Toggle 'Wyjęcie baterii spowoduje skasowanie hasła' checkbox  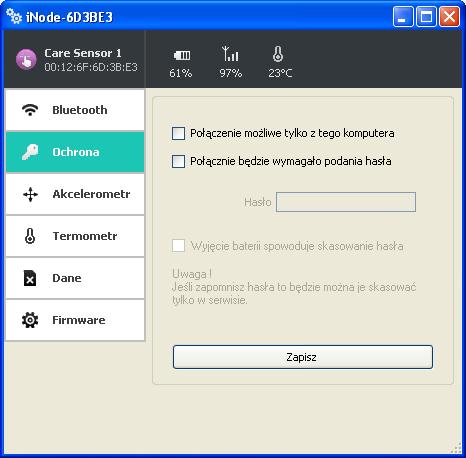click(x=178, y=246)
